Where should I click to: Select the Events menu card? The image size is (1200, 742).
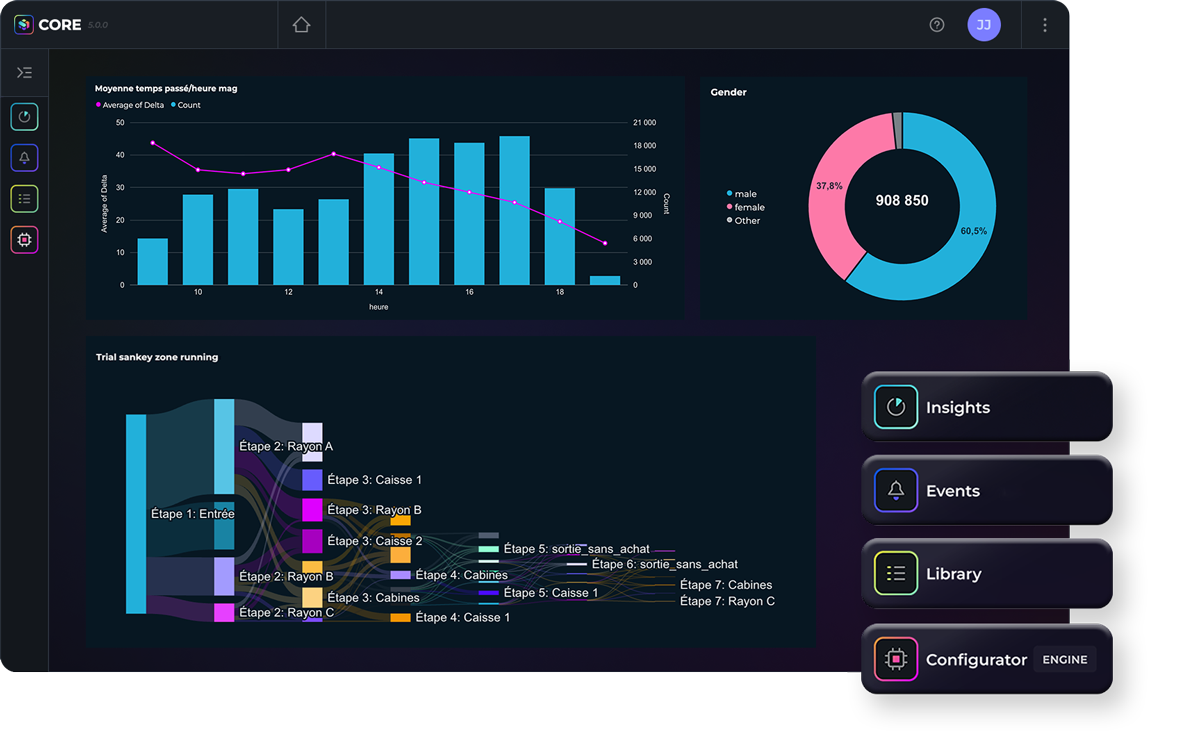(987, 491)
